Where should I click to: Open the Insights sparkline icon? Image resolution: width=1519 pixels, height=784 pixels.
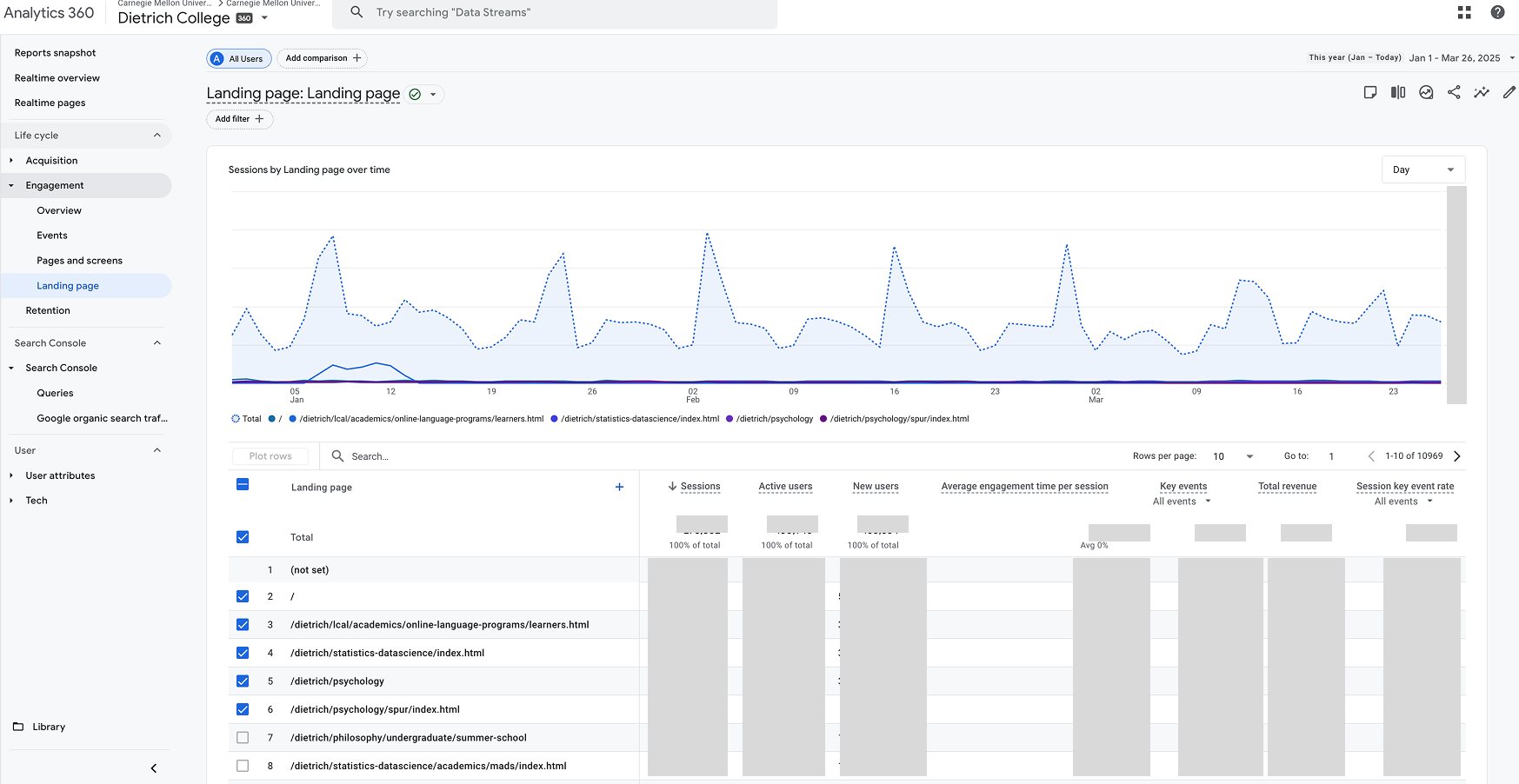coord(1482,92)
